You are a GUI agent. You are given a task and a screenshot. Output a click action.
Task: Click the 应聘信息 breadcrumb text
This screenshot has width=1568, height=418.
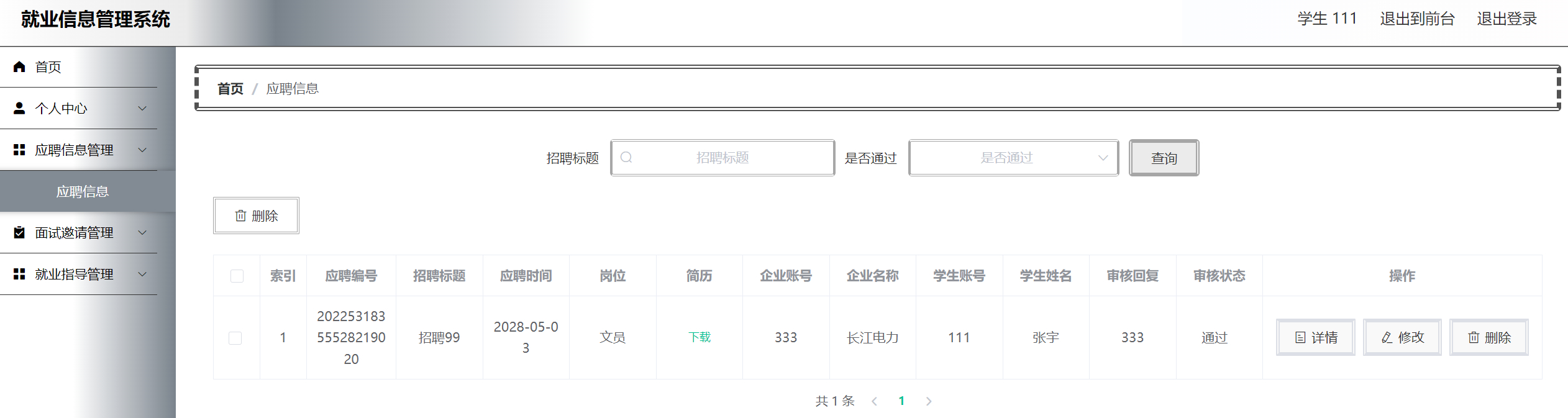point(292,89)
